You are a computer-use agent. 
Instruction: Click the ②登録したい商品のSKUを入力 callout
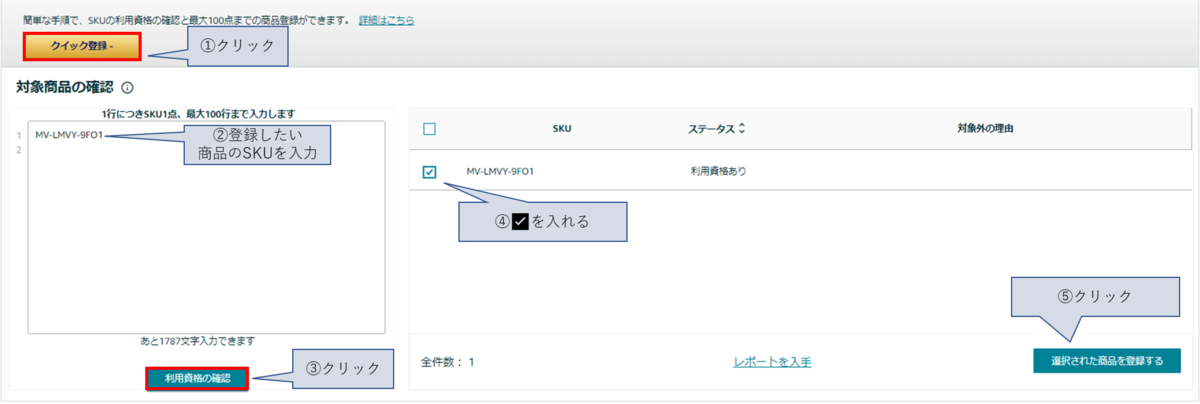point(258,145)
